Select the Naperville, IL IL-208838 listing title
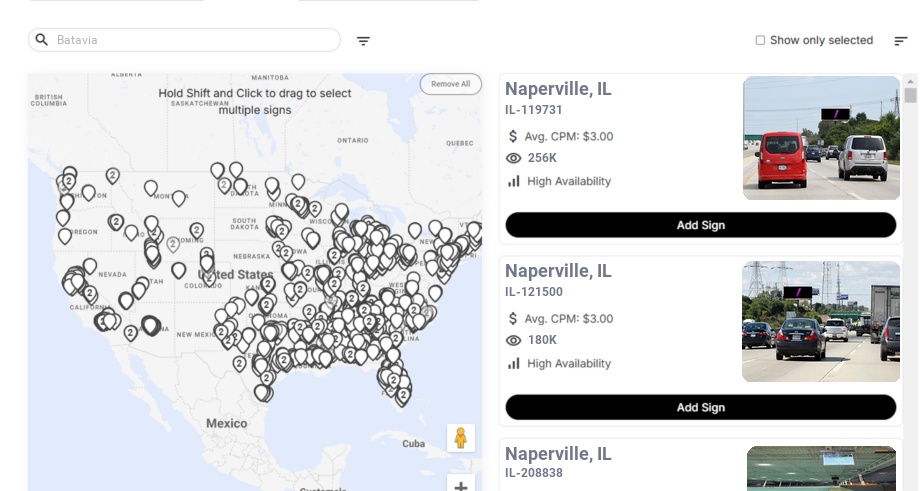The image size is (920, 491). coord(558,454)
